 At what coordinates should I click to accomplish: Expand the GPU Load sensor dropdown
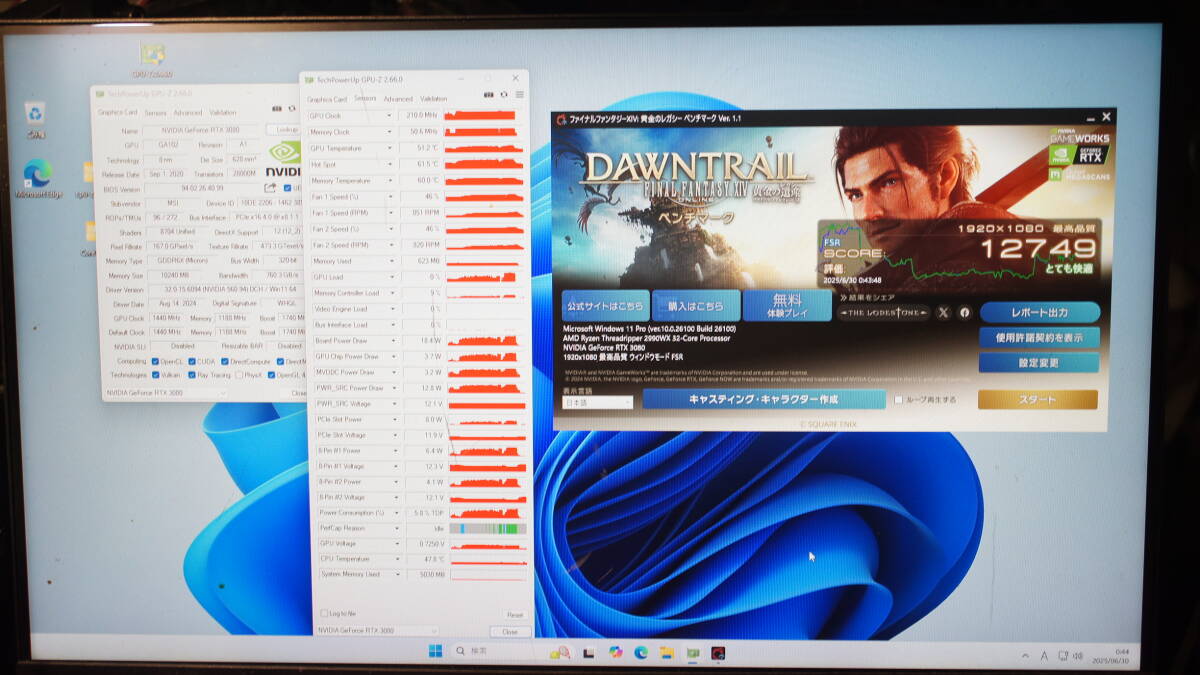tap(391, 277)
